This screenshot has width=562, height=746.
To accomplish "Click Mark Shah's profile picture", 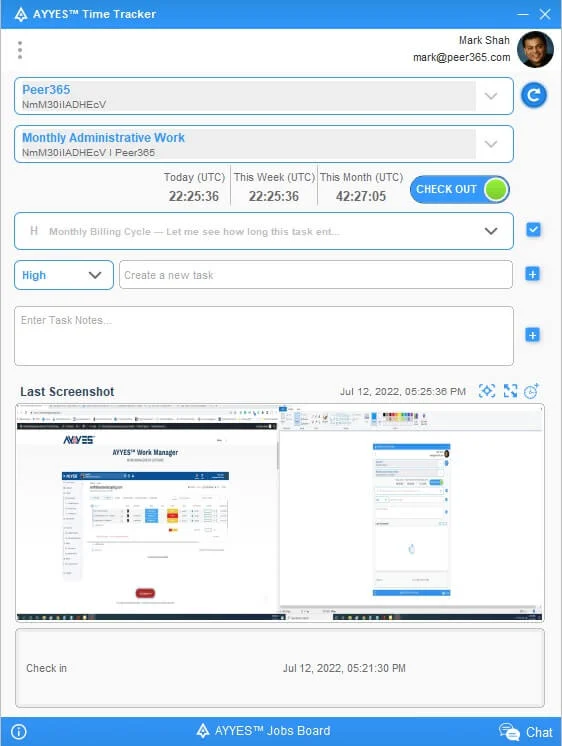I will (535, 49).
